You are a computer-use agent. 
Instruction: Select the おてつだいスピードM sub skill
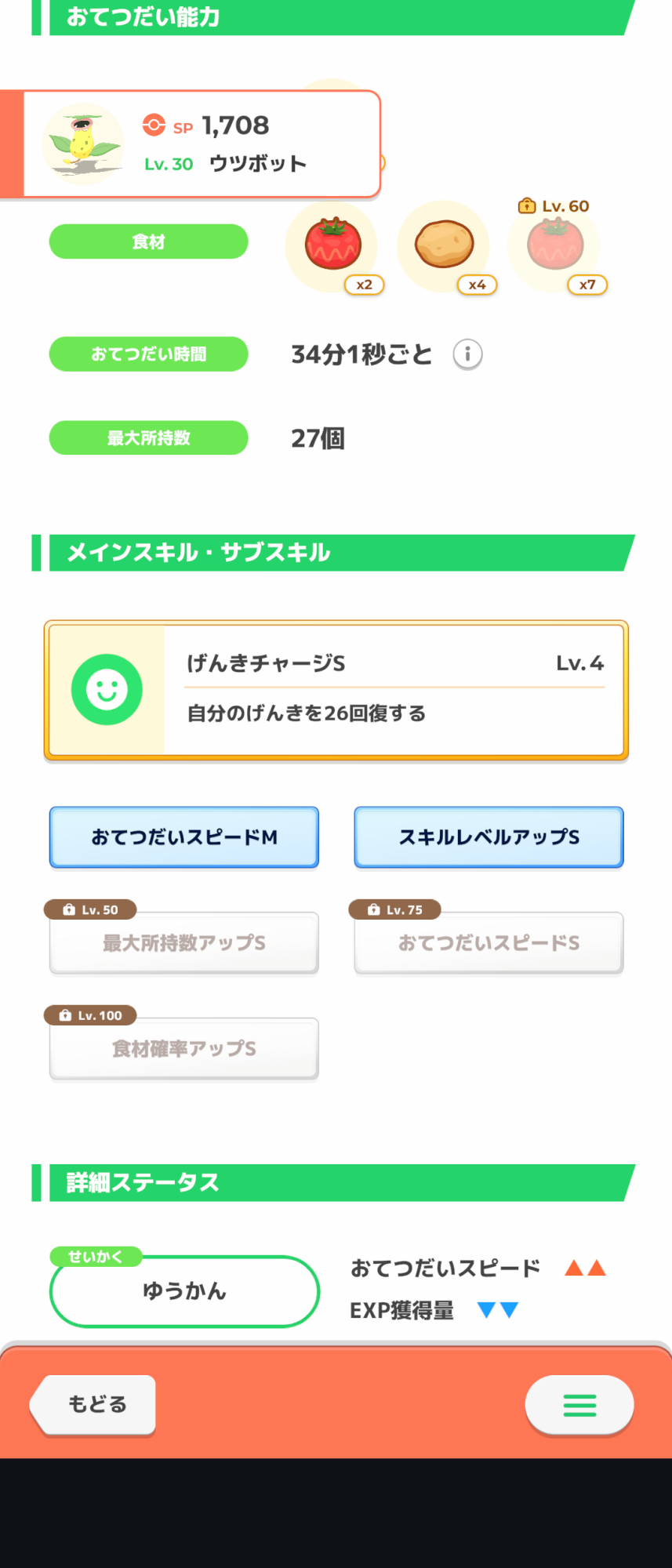184,837
